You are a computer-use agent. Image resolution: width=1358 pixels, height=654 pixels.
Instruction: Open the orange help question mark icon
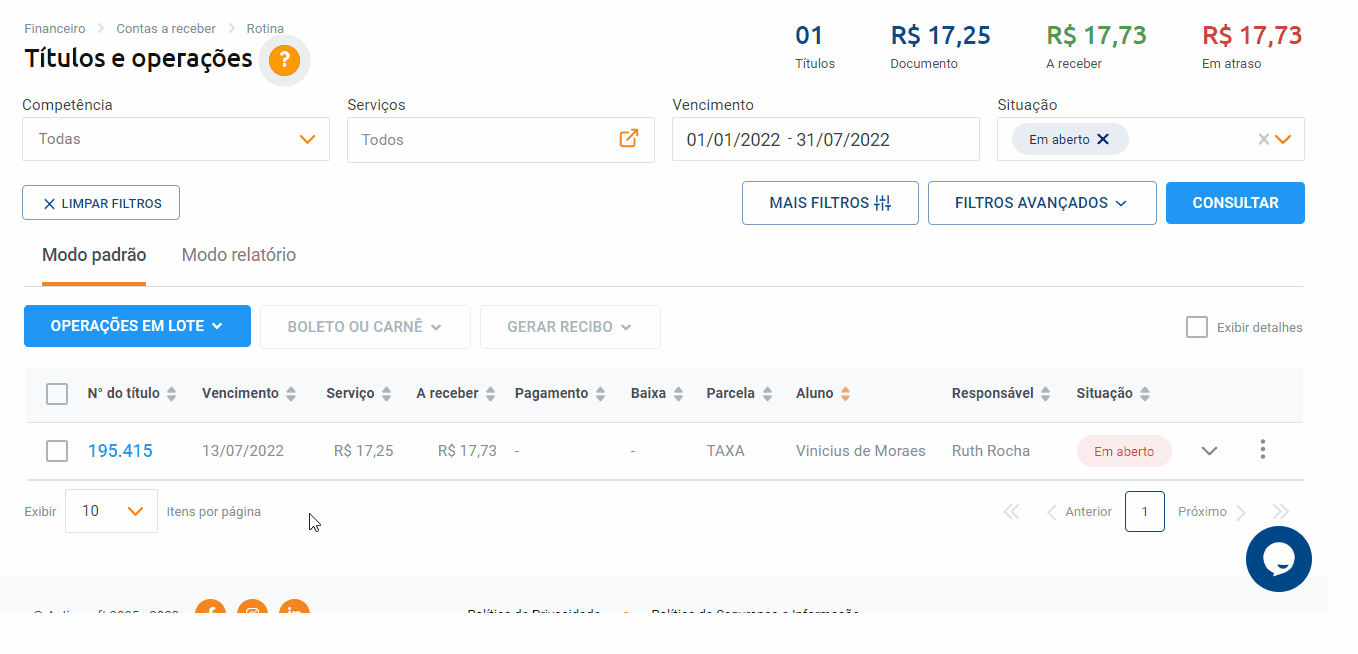click(284, 60)
